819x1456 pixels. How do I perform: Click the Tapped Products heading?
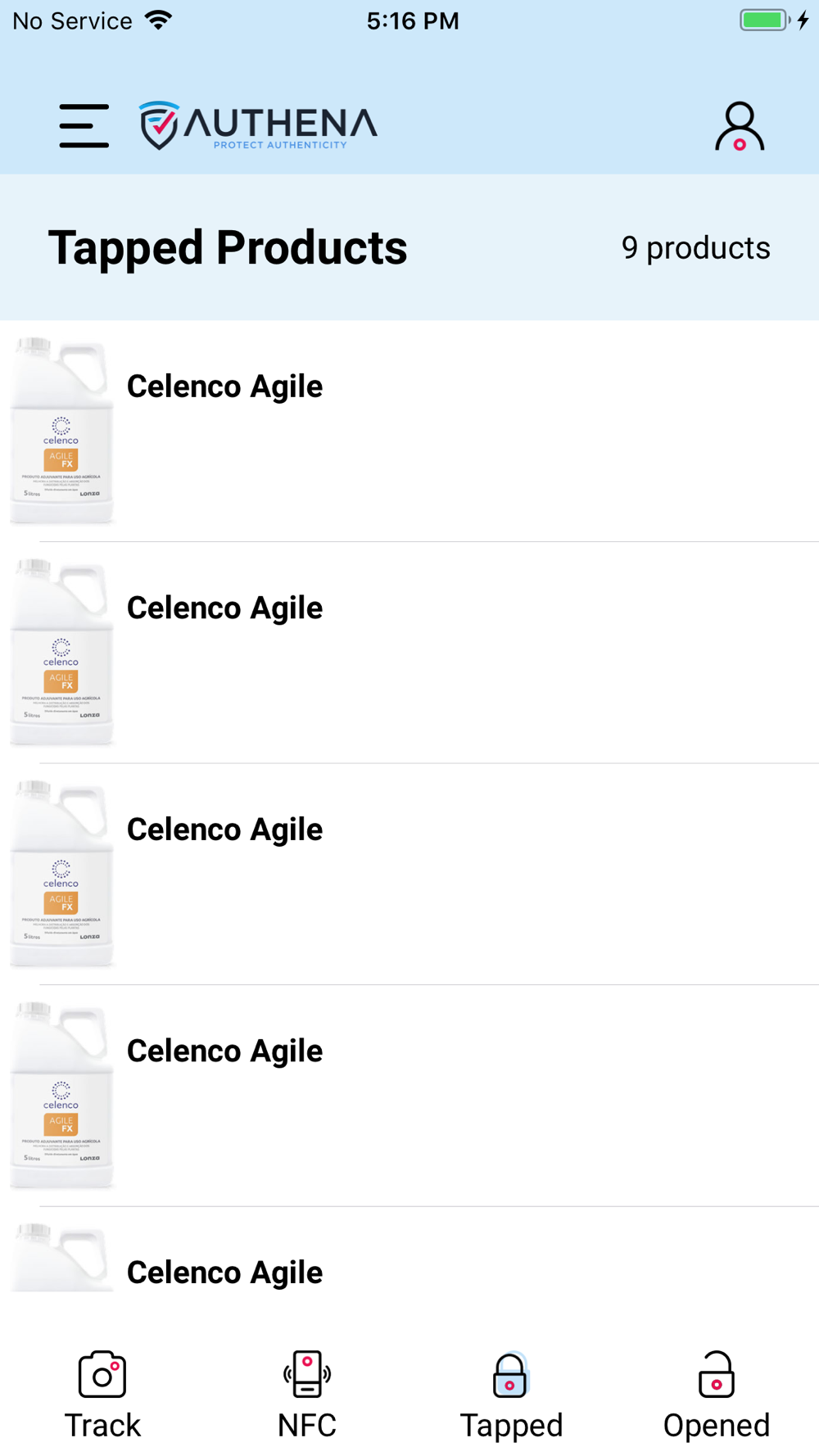tap(228, 247)
